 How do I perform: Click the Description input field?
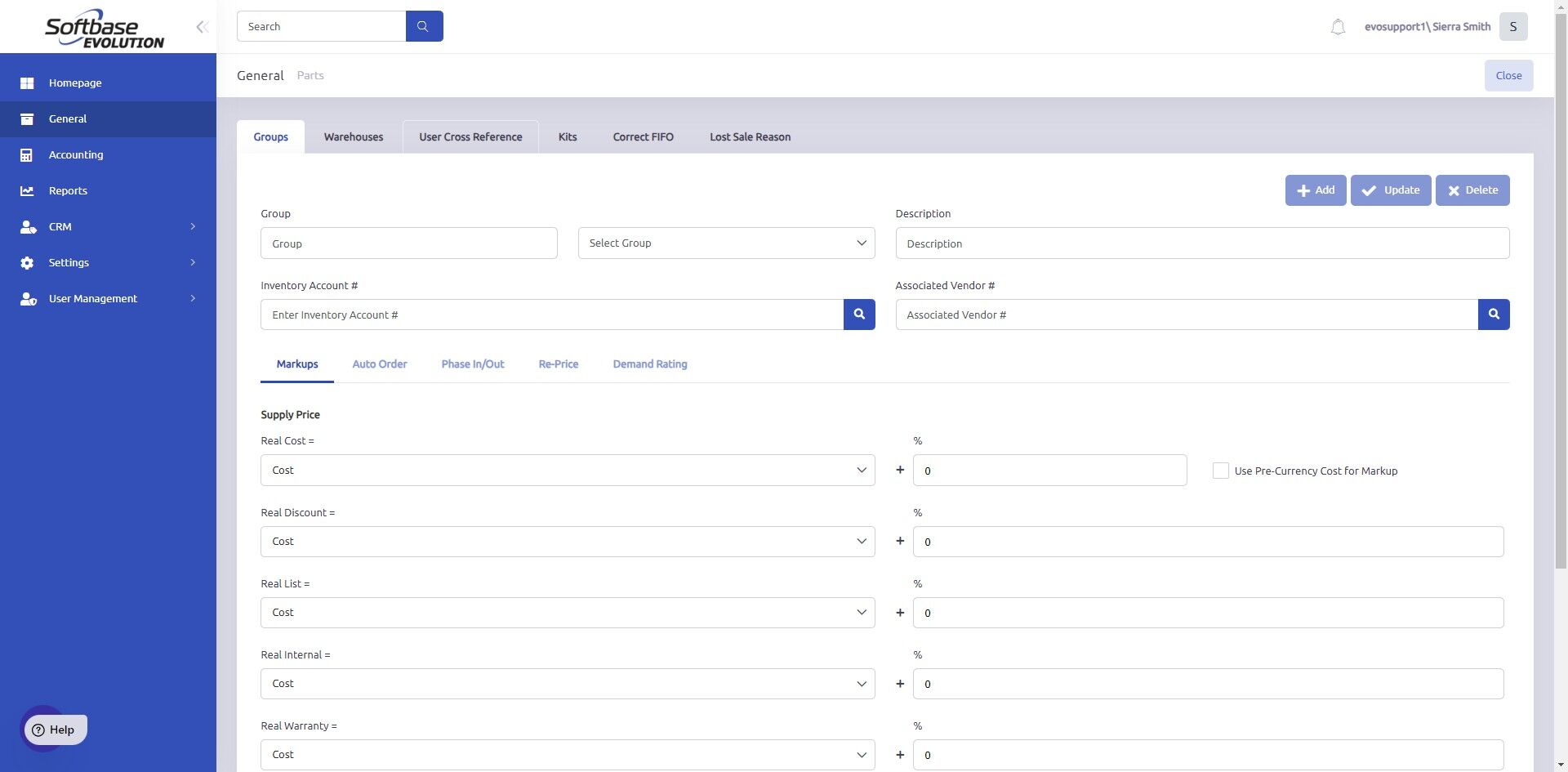pyautogui.click(x=1202, y=243)
